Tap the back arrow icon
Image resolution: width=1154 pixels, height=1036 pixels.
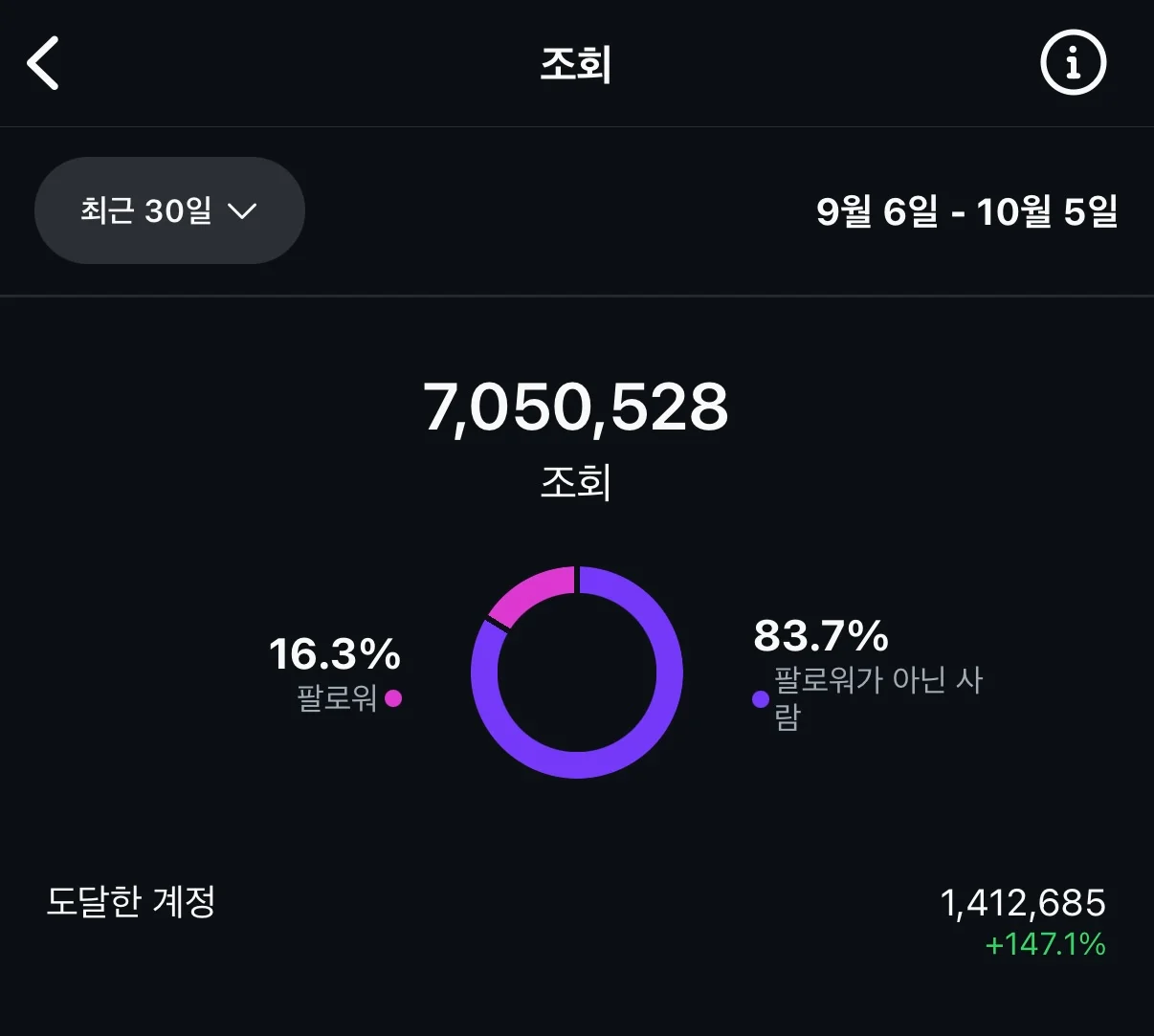(43, 63)
